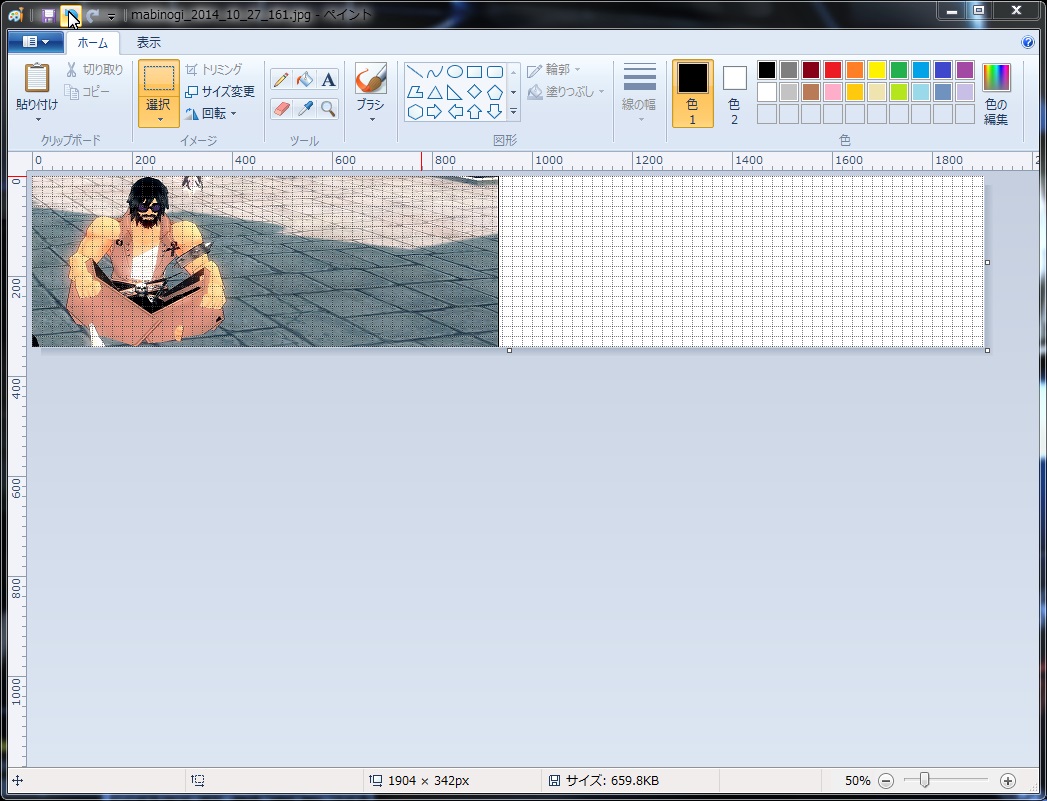Pick the pink palette swatch

833,91
